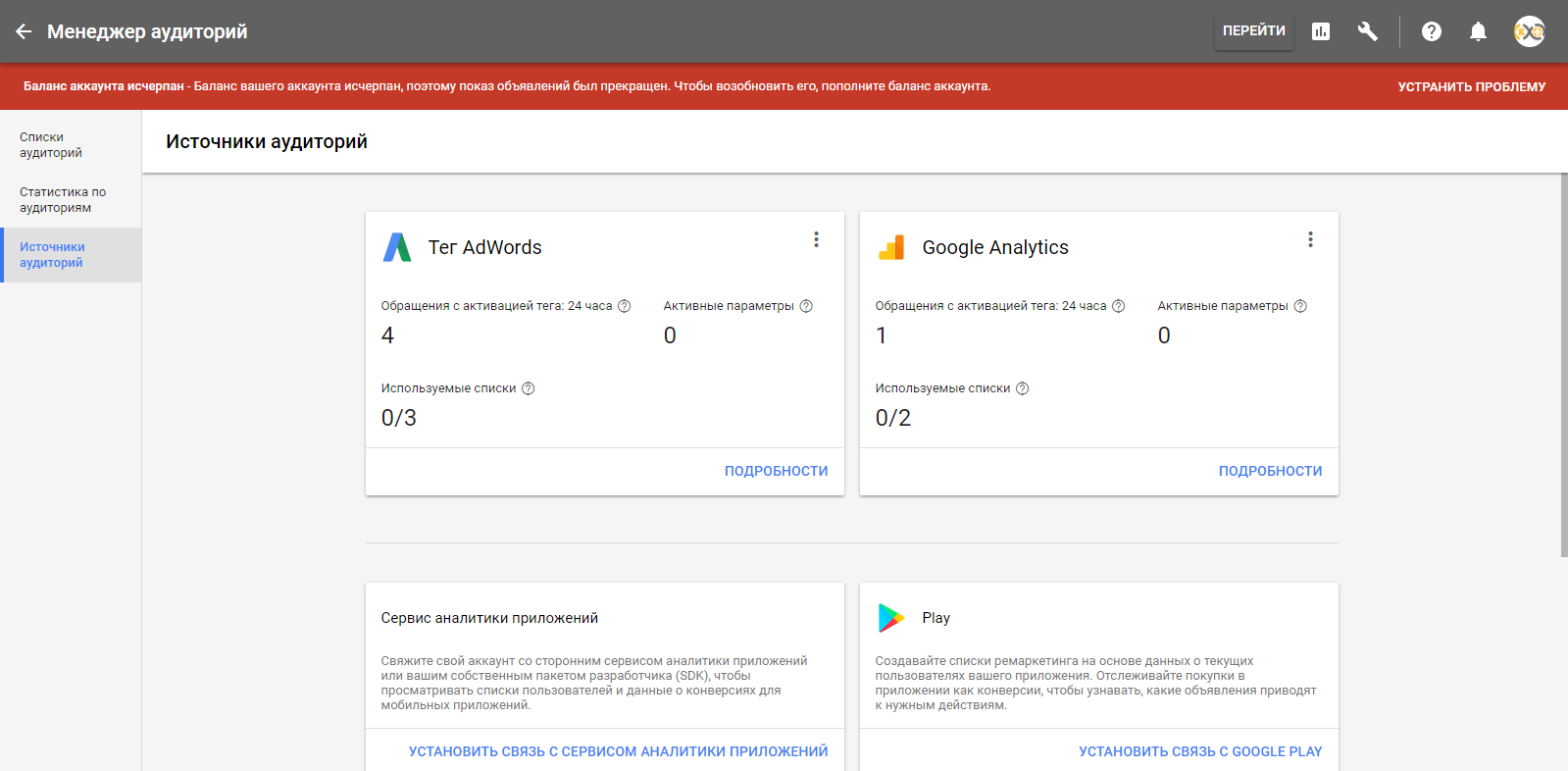The height and width of the screenshot is (771, 1568).
Task: Click УСТРАНИТЬ ПРОБЛЕМУ in the red banner
Action: coord(1472,87)
